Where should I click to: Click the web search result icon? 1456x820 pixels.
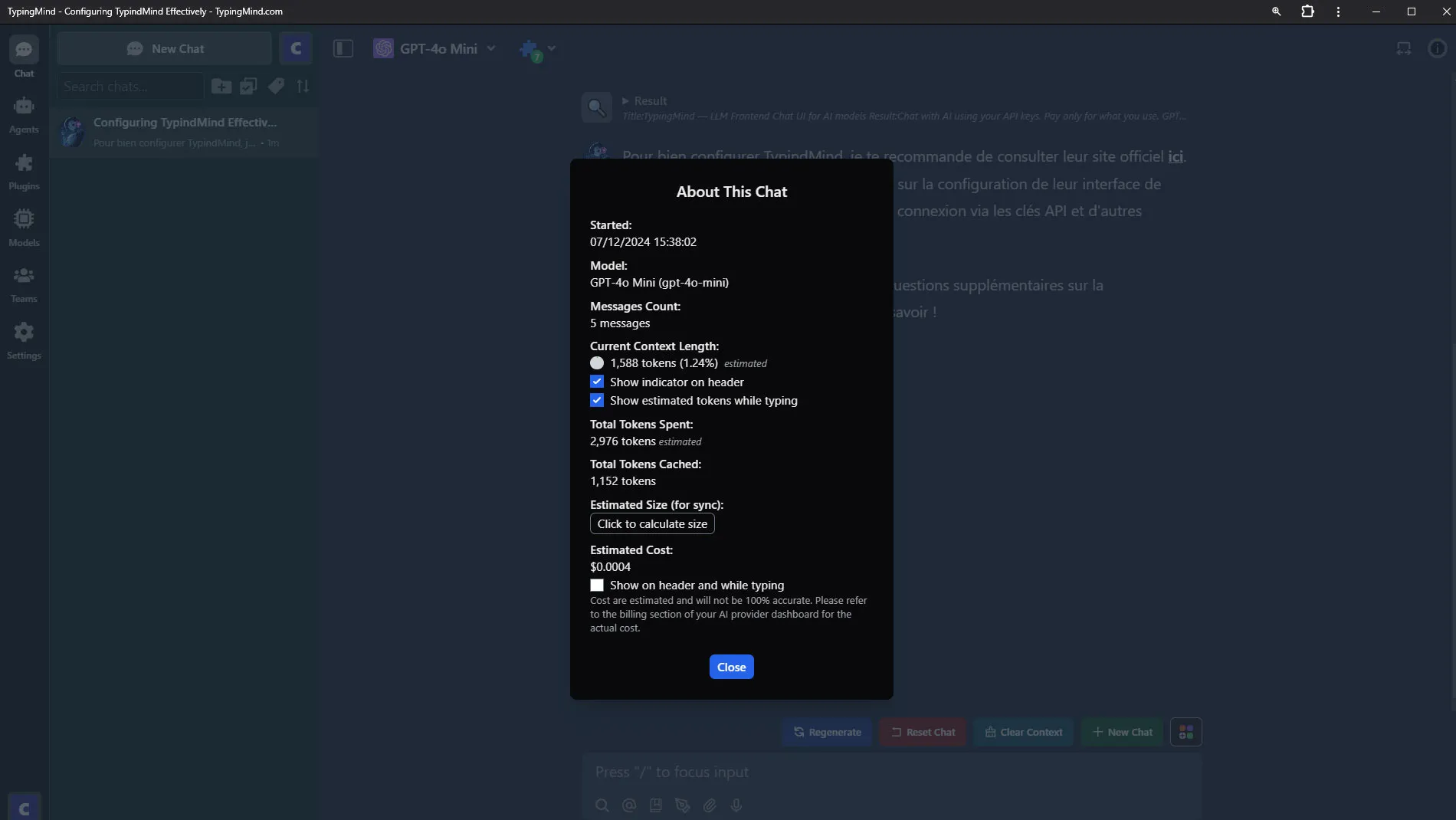tap(596, 108)
